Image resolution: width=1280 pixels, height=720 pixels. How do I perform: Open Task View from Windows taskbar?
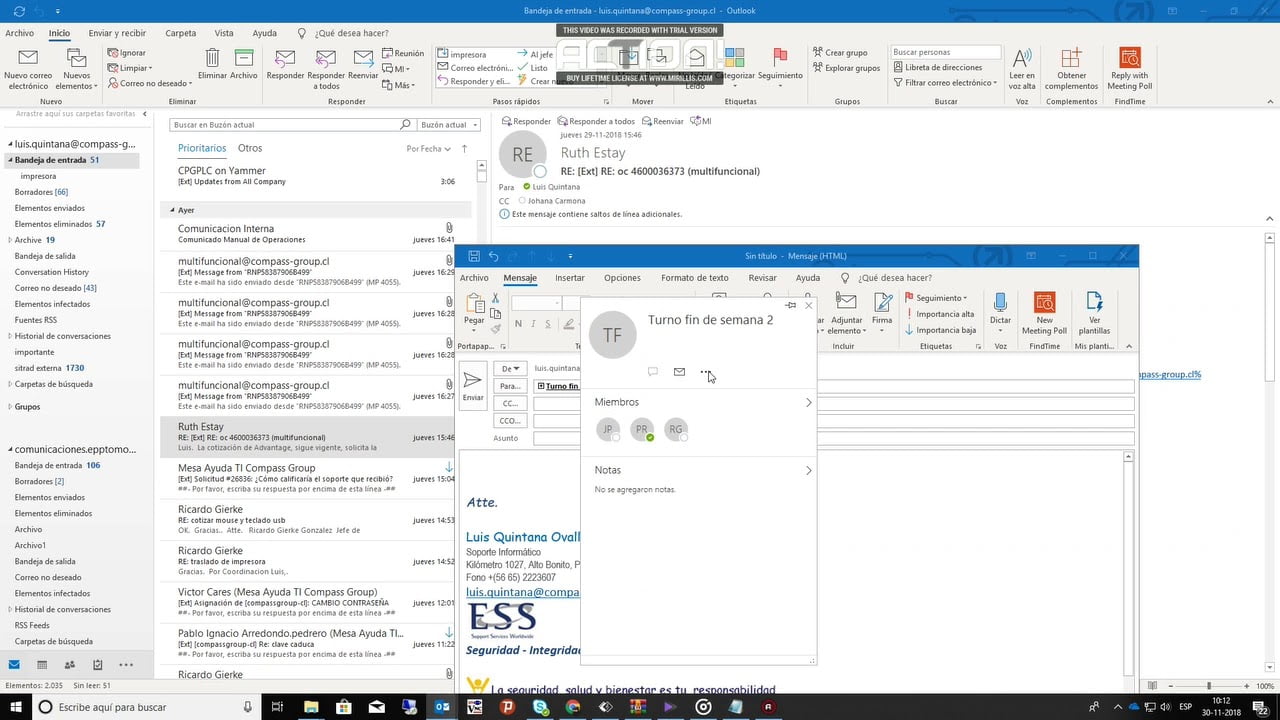point(279,707)
